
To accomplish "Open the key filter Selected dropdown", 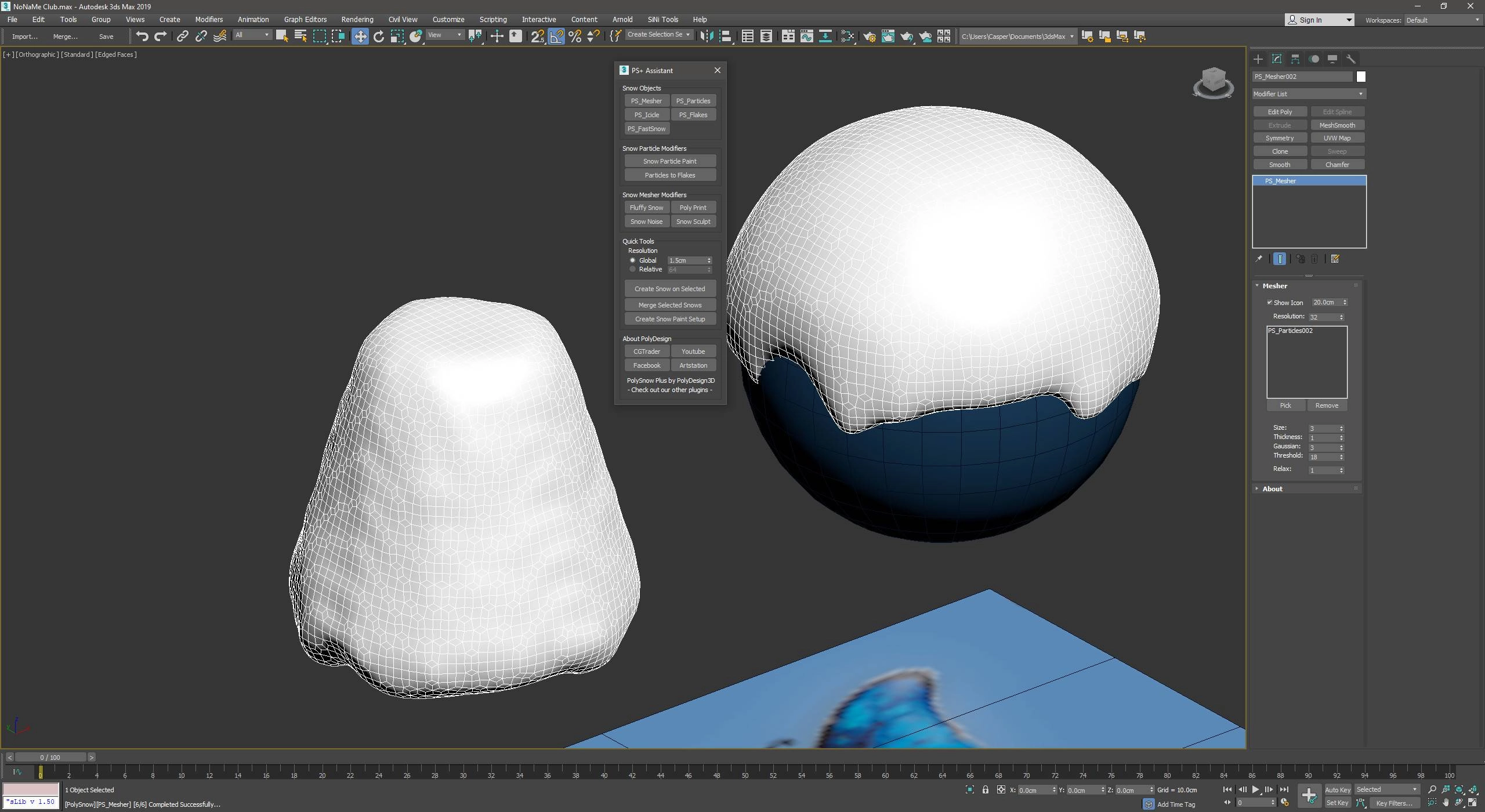I will click(x=1386, y=789).
